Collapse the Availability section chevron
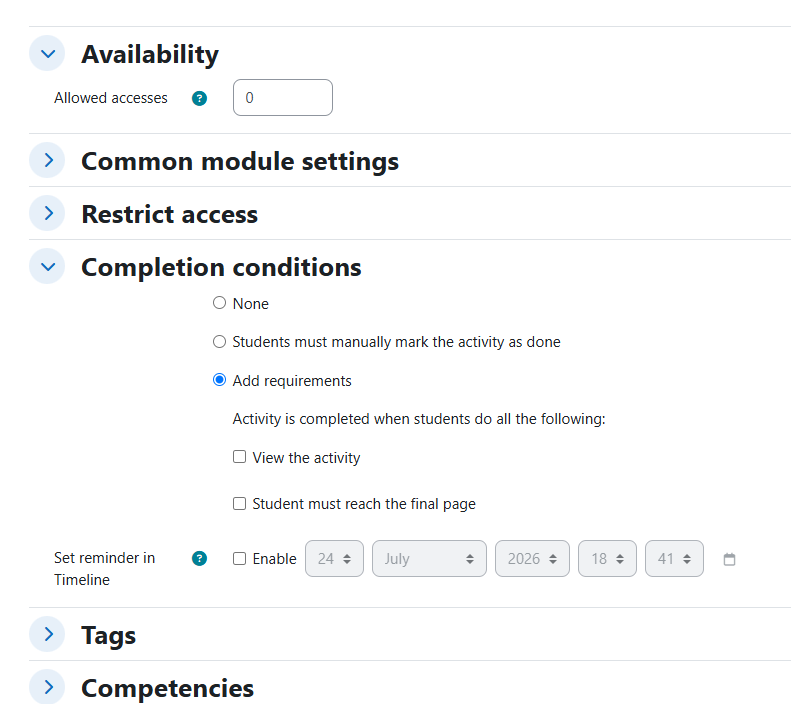 pos(47,53)
